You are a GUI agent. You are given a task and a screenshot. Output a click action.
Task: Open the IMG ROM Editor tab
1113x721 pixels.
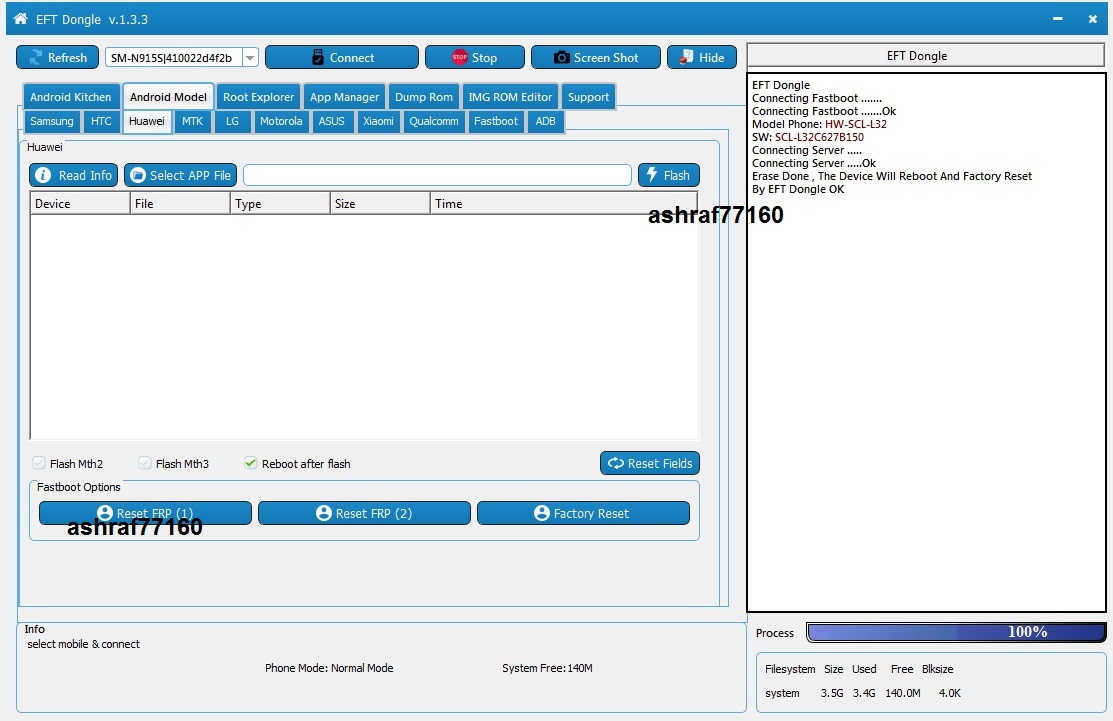coord(510,97)
